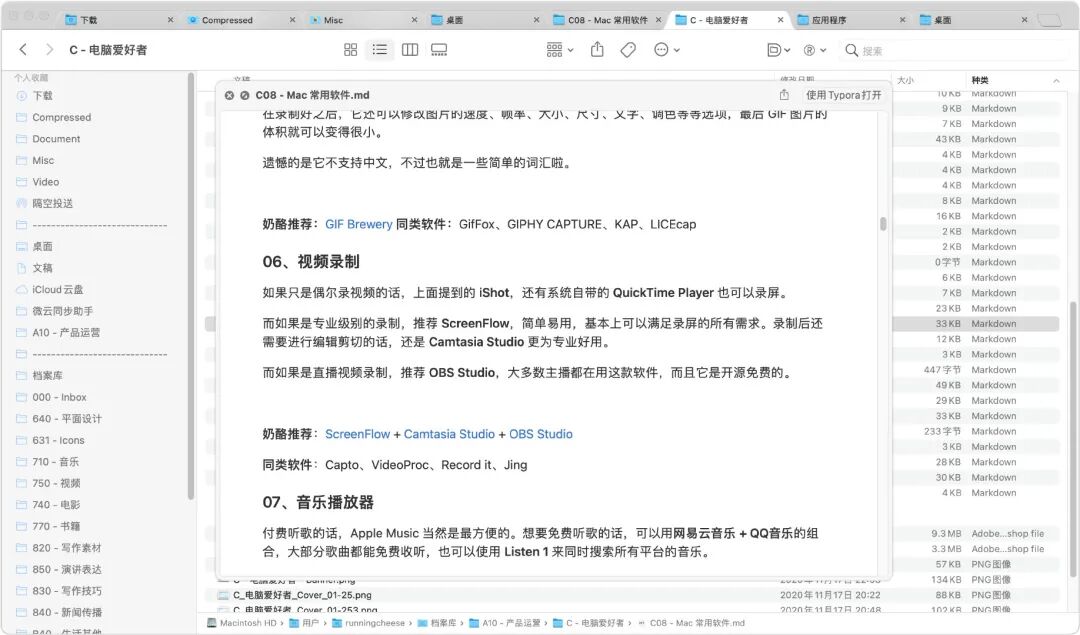Open the ScreenFlow link

[357, 434]
